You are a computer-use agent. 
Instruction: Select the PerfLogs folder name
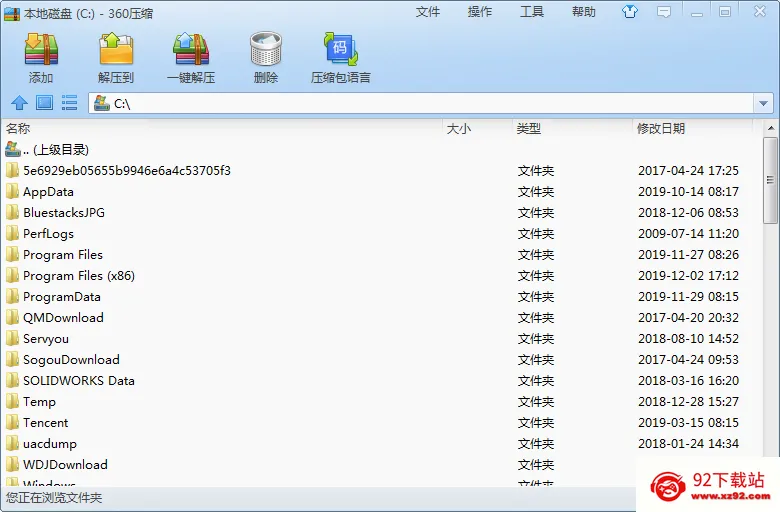(48, 234)
